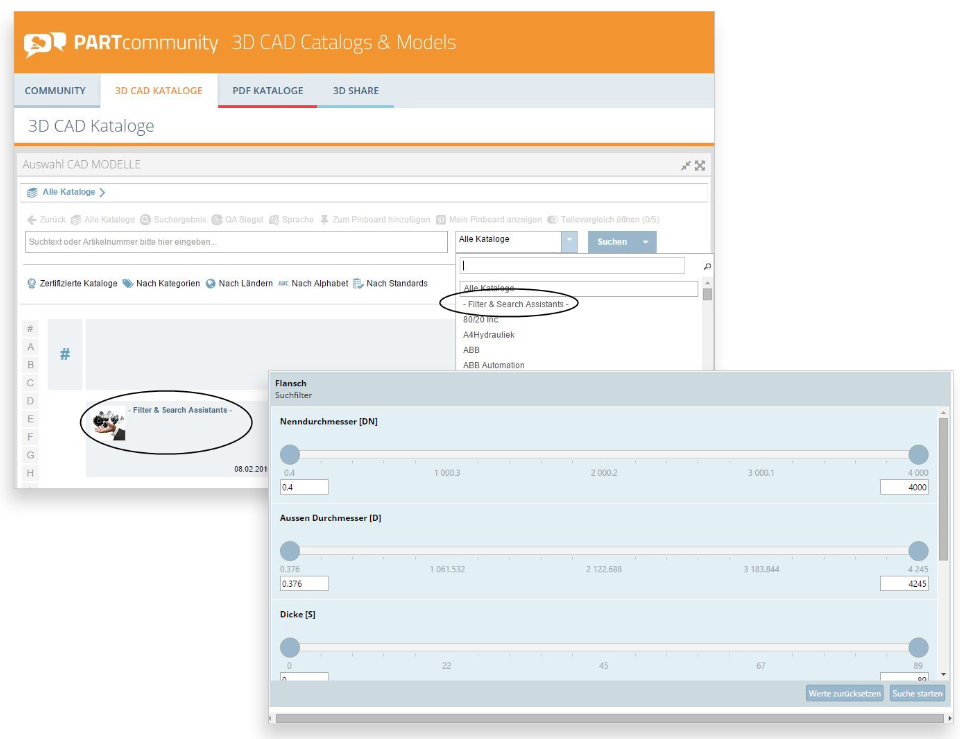This screenshot has width=960, height=739.
Task: Click the catalog dropdown list scrollbar
Action: pos(707,294)
